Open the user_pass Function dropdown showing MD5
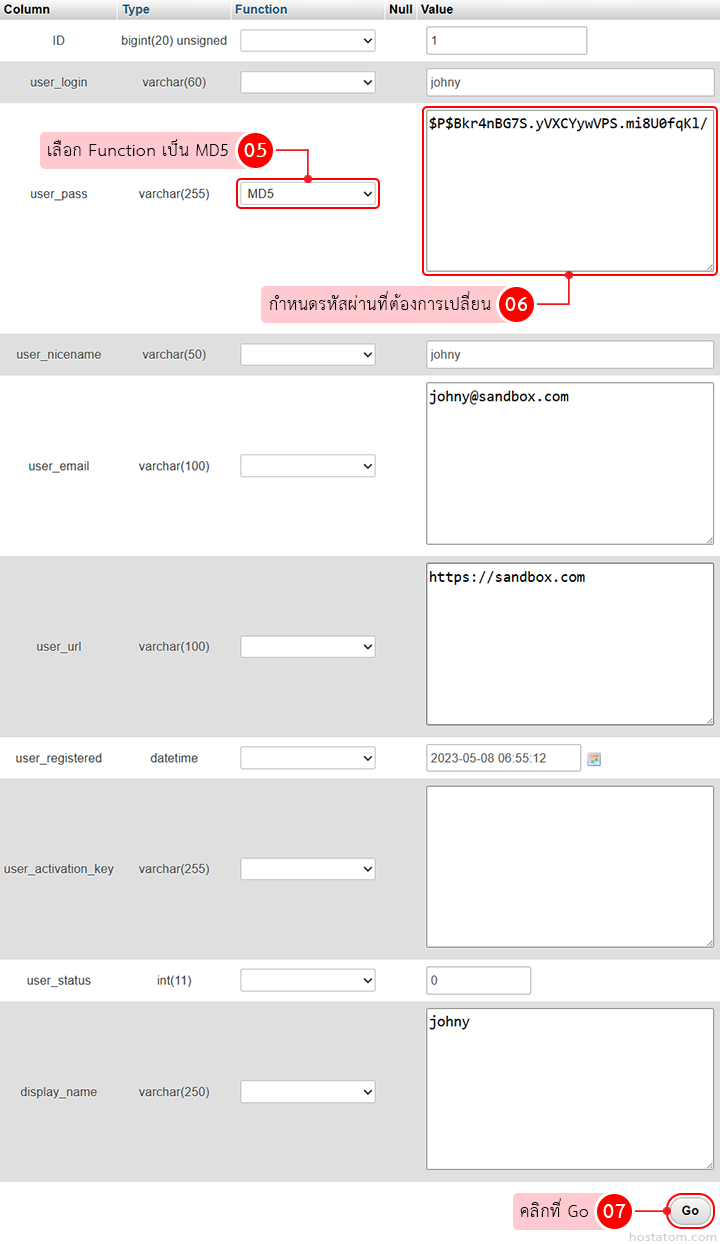Screen dimensions: 720x1244 [x=308, y=194]
